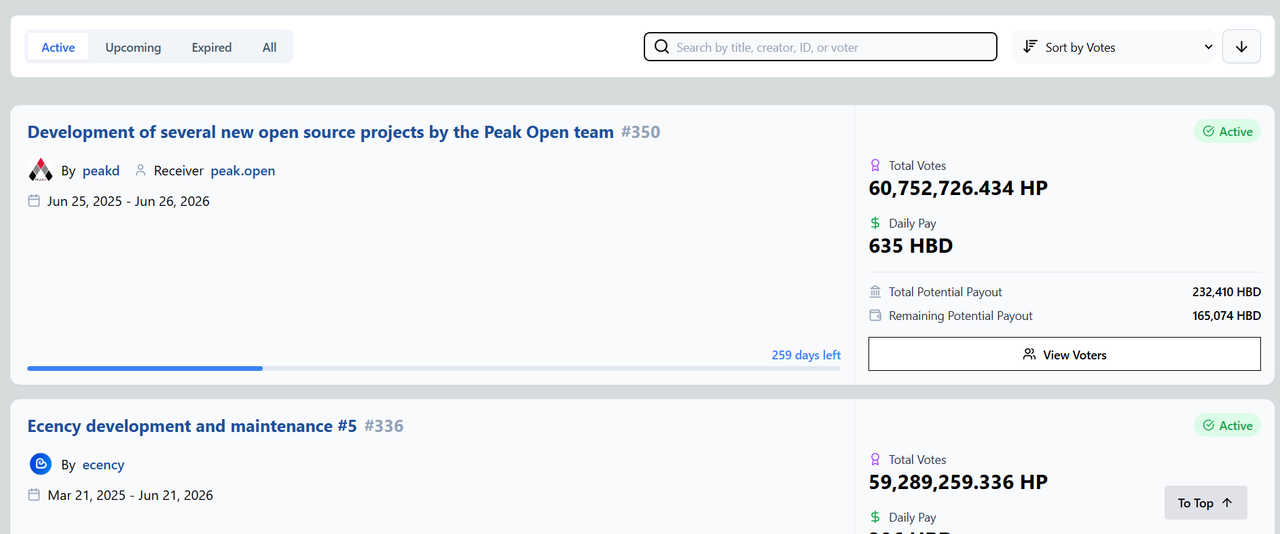Click Active badge on proposal #336
This screenshot has height=534, width=1280.
1227,426
